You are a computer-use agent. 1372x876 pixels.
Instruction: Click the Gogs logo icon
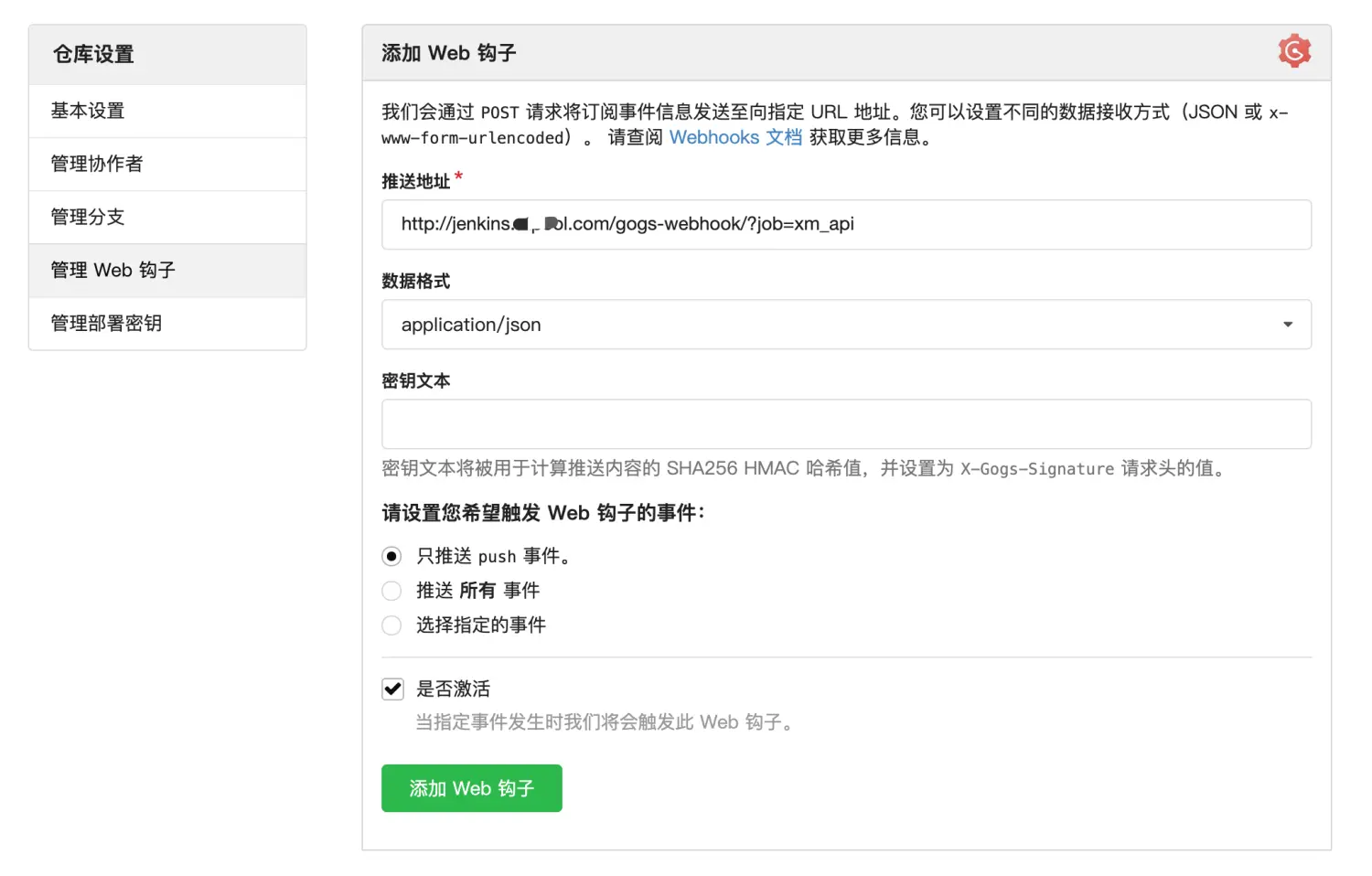click(1293, 51)
